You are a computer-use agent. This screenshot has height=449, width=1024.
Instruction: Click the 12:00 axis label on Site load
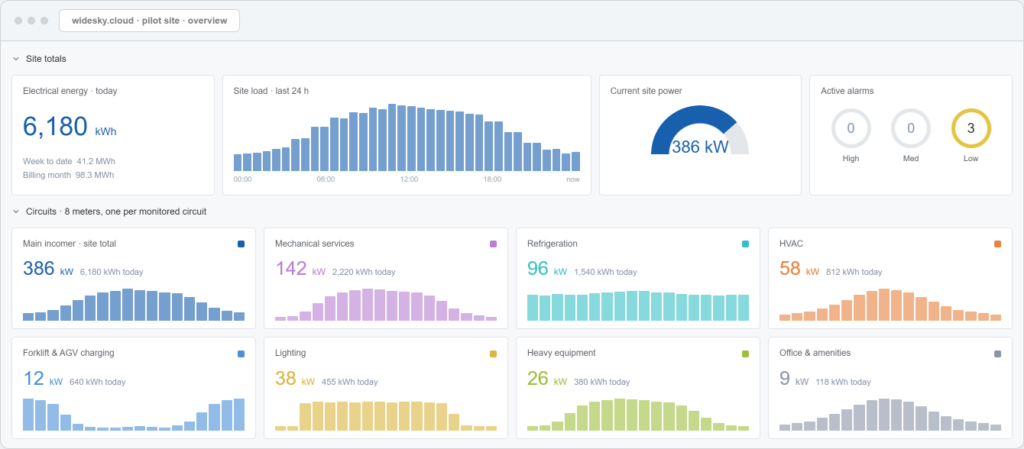(409, 179)
